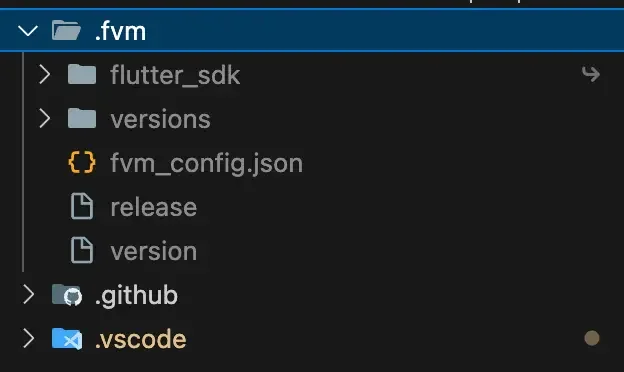624x372 pixels.
Task: Expand the flutter_sdk folder chevron
Action: coord(45,74)
